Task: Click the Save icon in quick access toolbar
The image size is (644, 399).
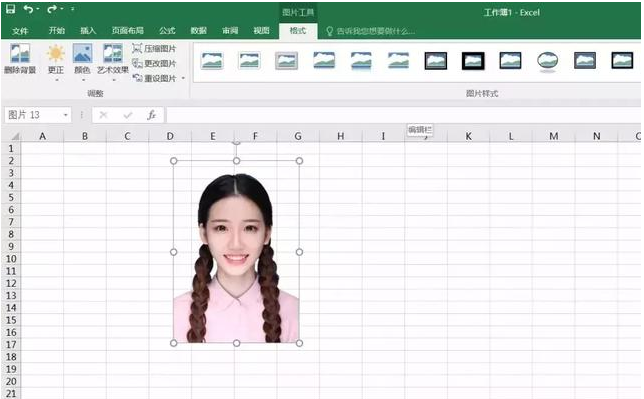Action: coord(10,9)
